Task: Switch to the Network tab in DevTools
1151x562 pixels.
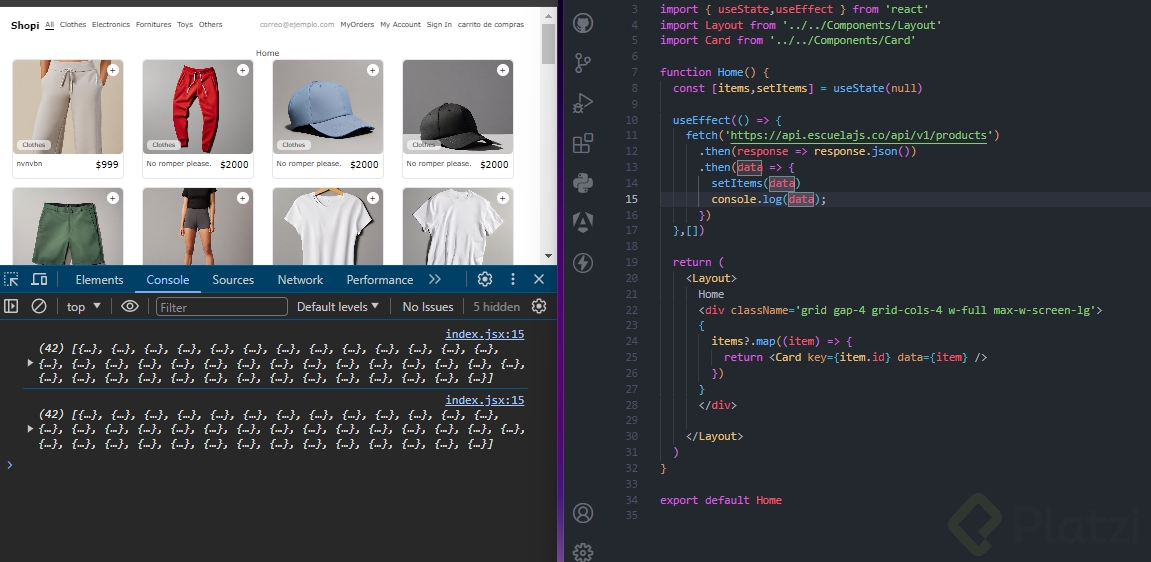Action: coord(300,280)
